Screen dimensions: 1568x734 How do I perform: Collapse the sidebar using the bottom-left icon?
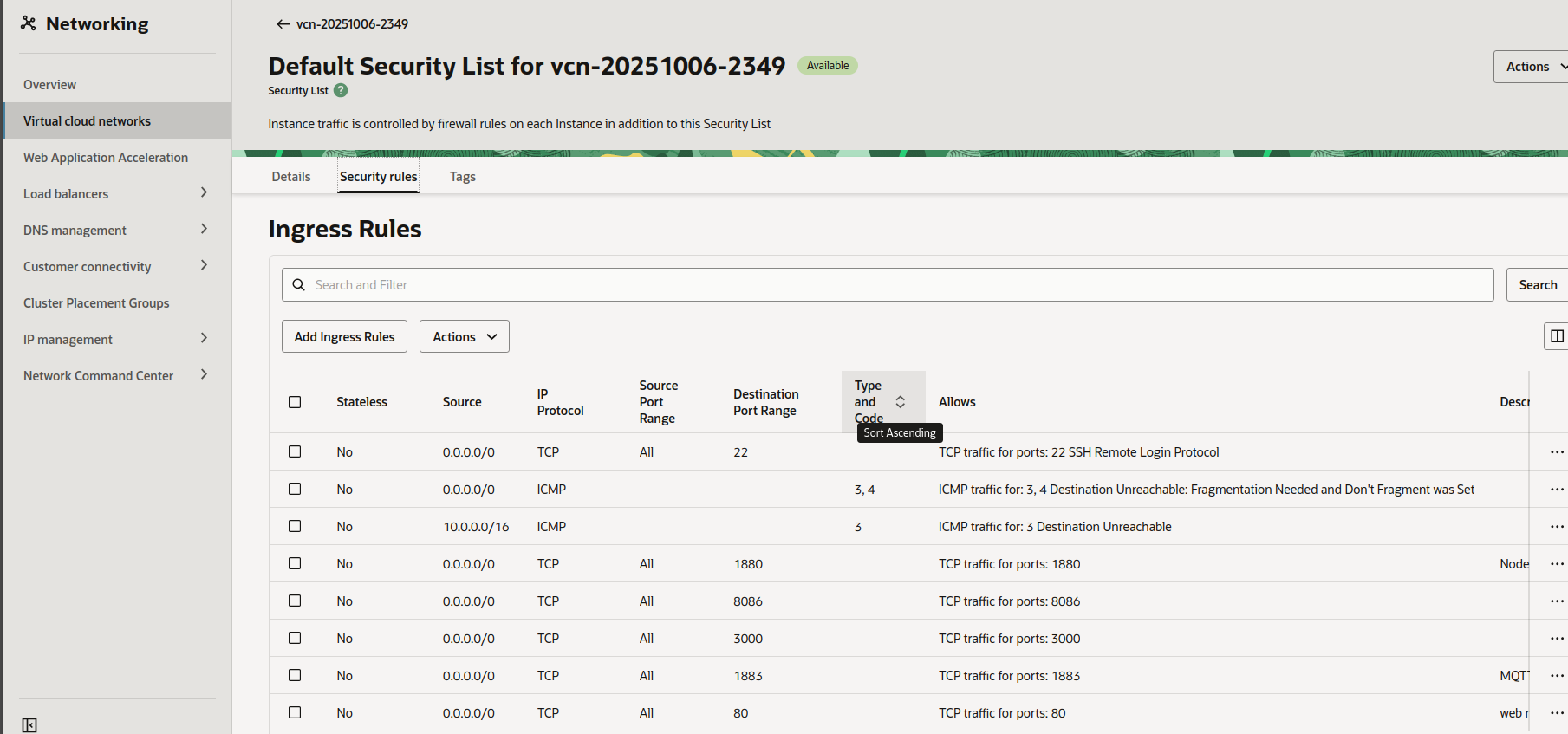click(x=29, y=724)
